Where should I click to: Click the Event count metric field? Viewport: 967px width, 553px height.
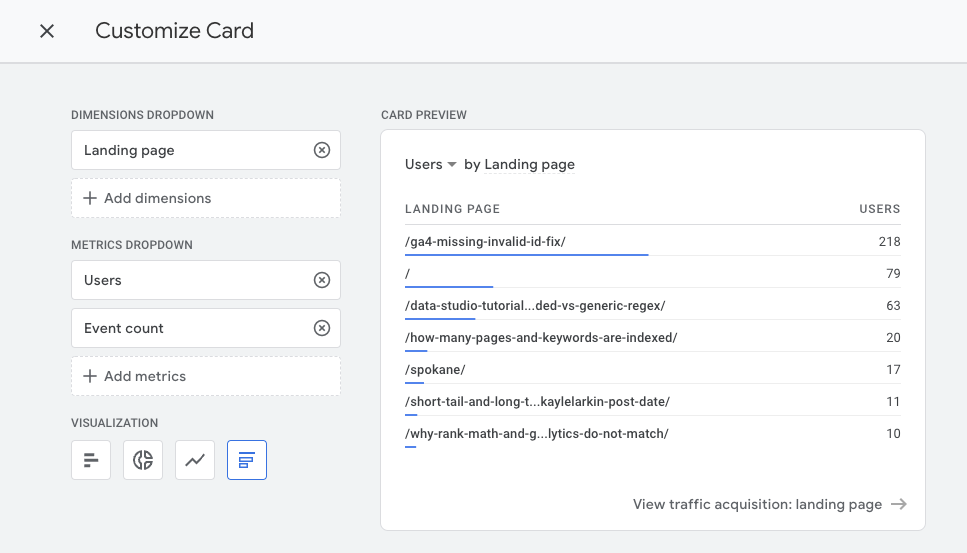click(x=190, y=328)
